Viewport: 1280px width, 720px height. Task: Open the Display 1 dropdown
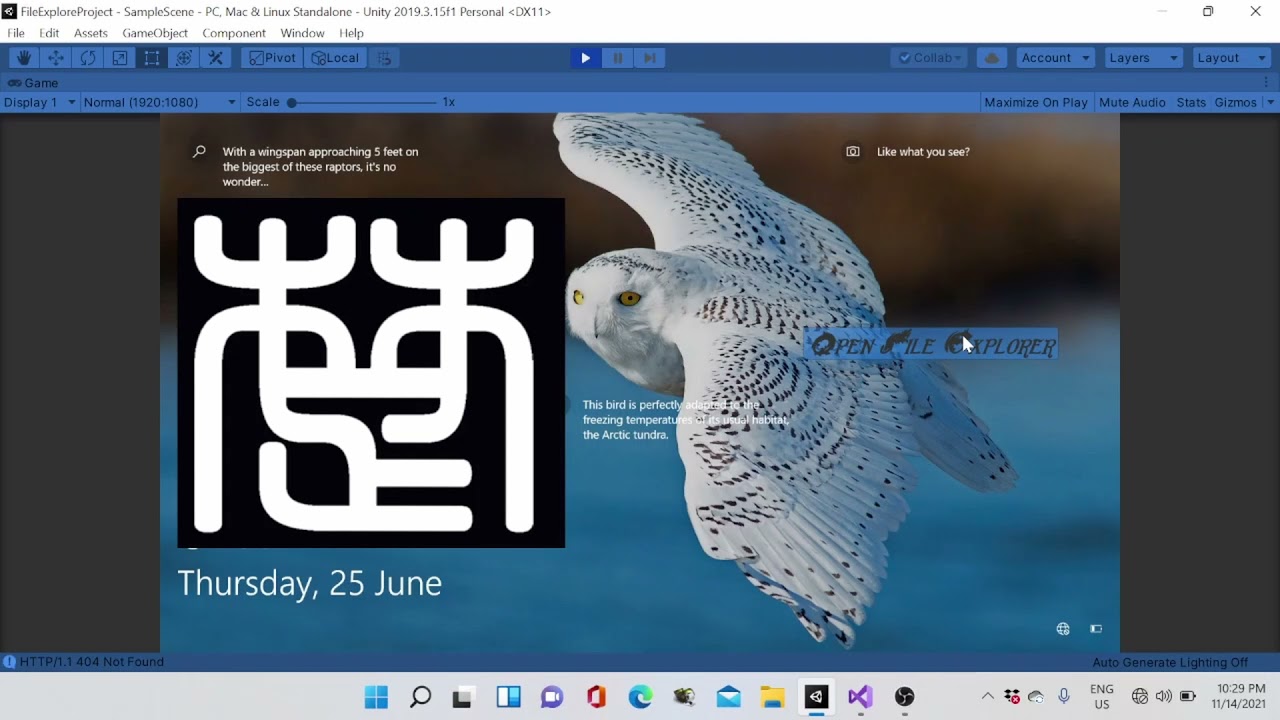point(39,102)
